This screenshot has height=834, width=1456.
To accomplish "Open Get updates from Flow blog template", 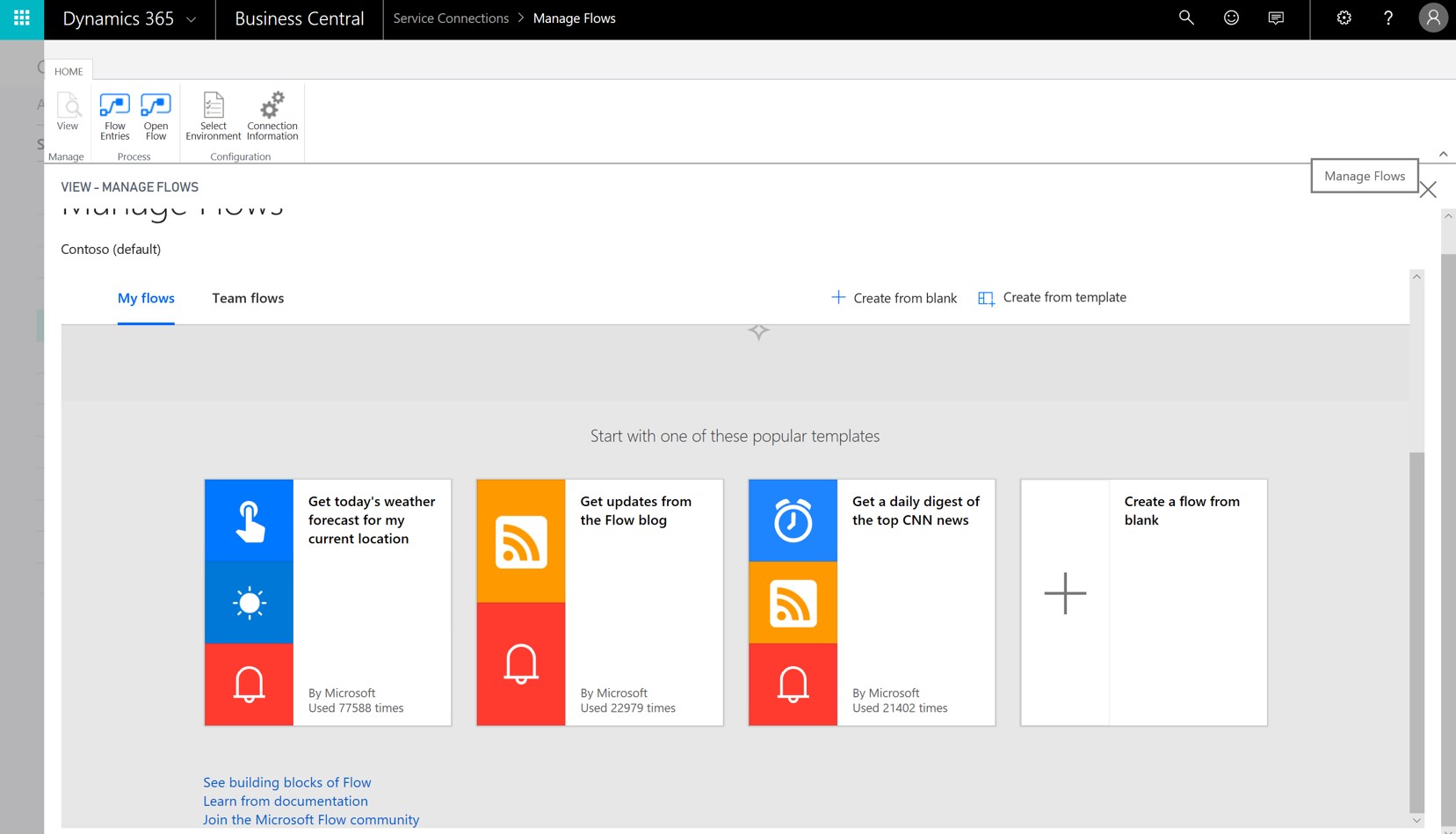I will (x=600, y=602).
